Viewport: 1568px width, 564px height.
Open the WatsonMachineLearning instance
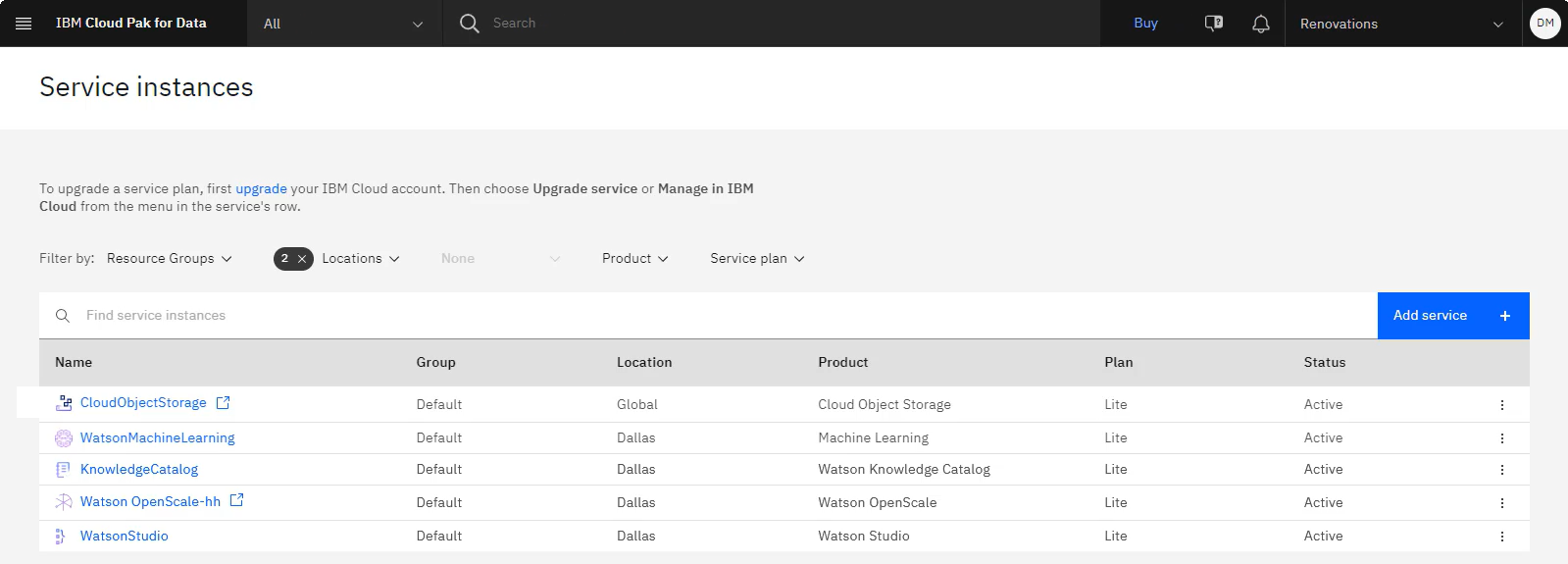pos(157,438)
